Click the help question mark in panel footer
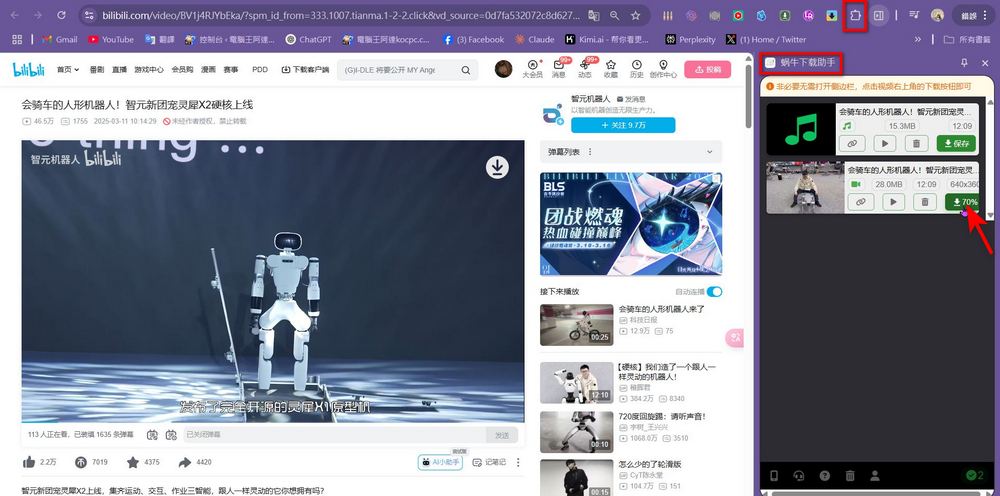This screenshot has width=1000, height=496. 824,476
